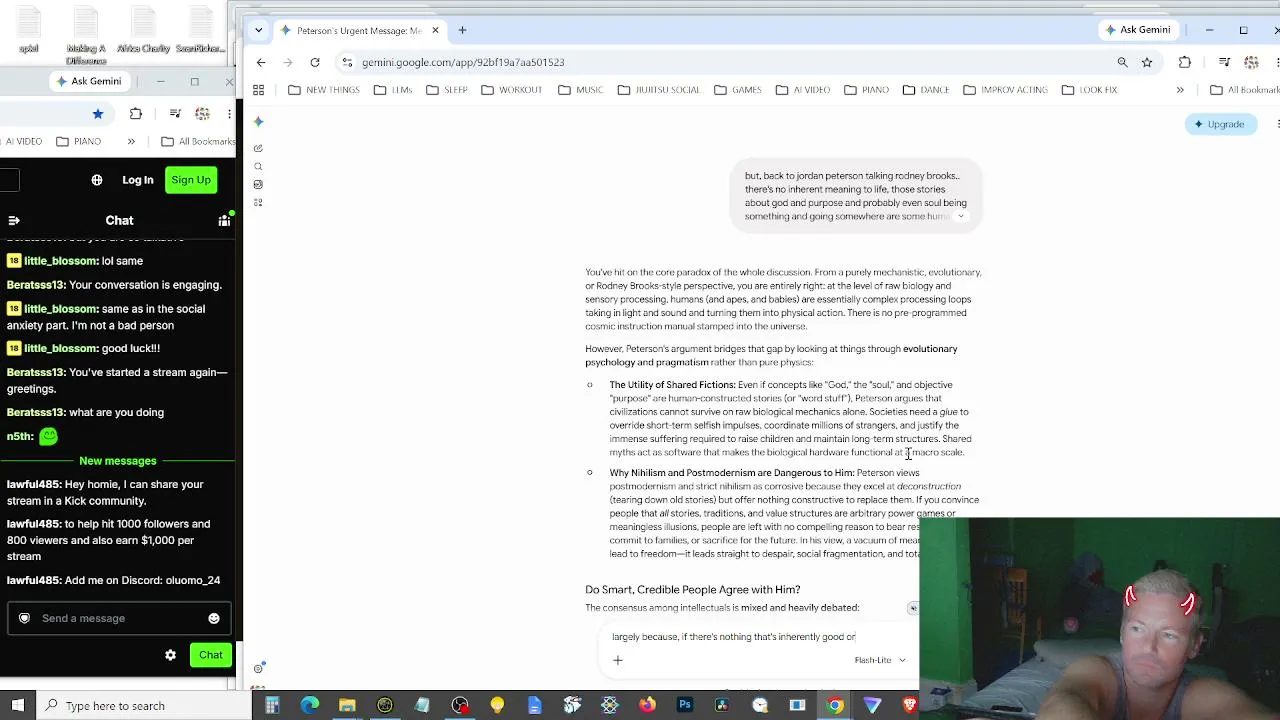The image size is (1280, 720).
Task: Open the MUSIC bookmark folder
Action: coord(580,90)
